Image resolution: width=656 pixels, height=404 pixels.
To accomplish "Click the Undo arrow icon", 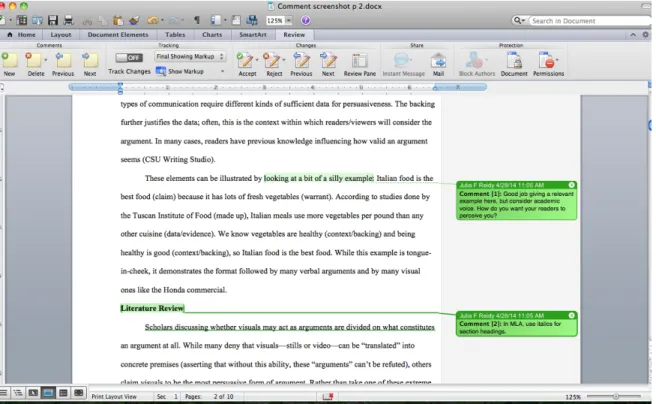I will [x=153, y=20].
